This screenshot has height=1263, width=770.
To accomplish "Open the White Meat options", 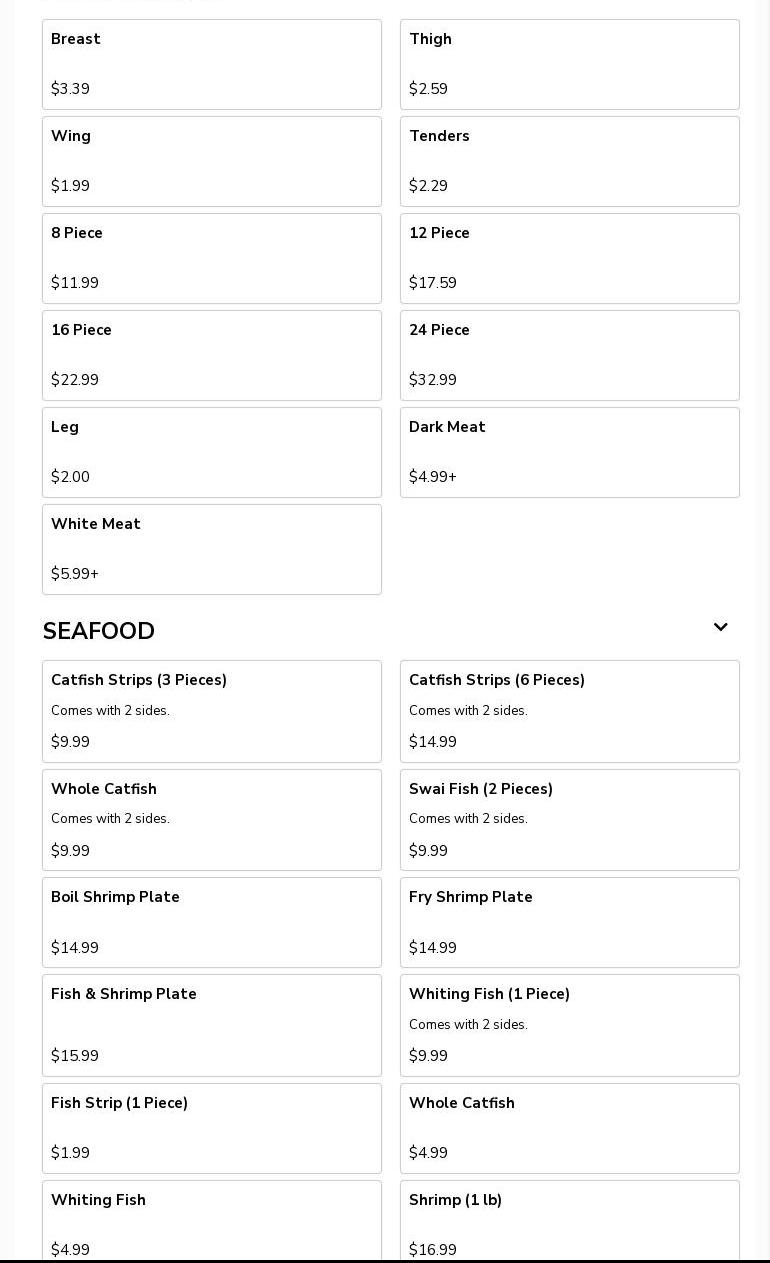I will pos(212,549).
